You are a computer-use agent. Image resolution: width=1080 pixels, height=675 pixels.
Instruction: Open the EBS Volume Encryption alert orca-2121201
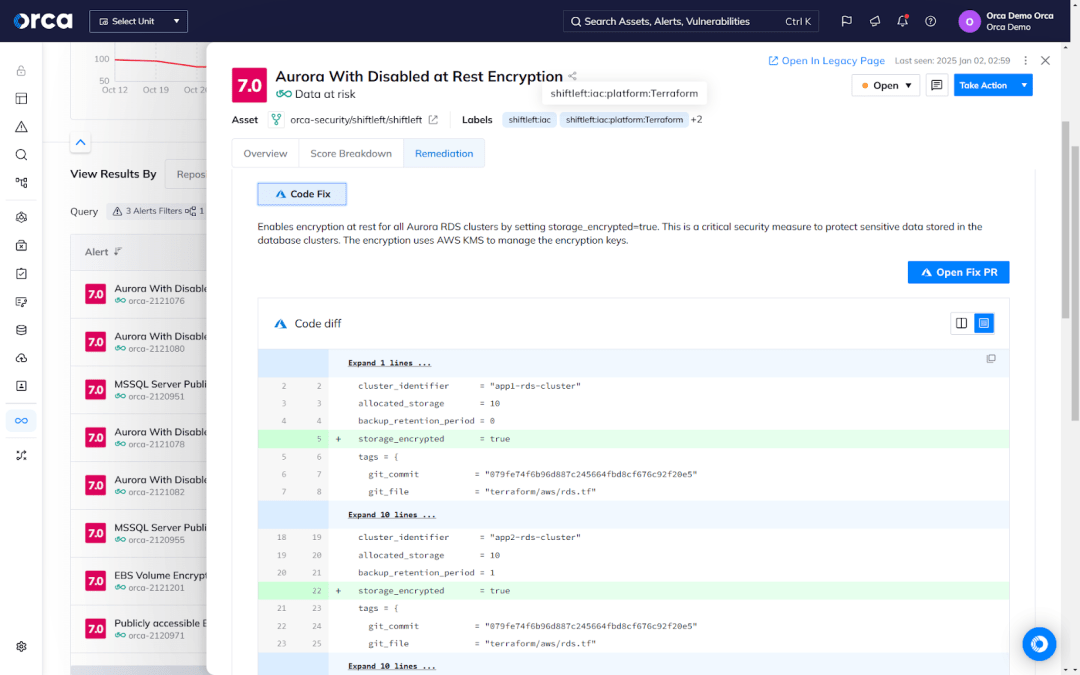(138, 581)
